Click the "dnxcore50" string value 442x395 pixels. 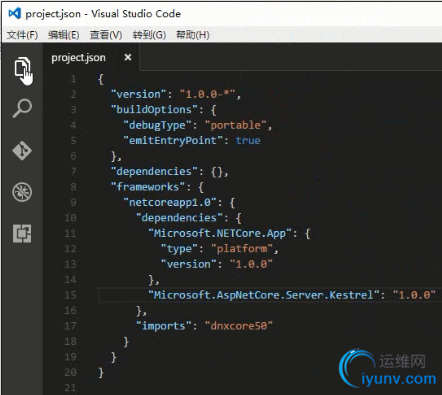[239, 326]
